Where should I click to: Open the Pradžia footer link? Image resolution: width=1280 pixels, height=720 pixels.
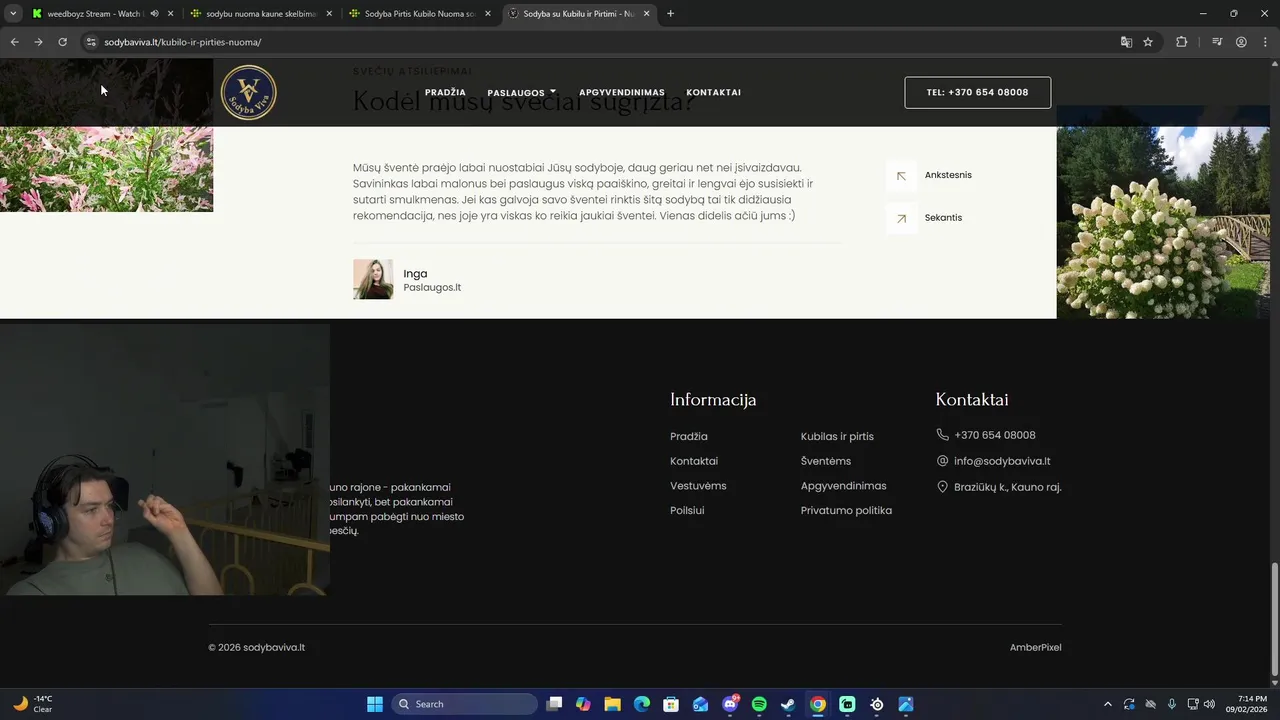click(x=689, y=436)
